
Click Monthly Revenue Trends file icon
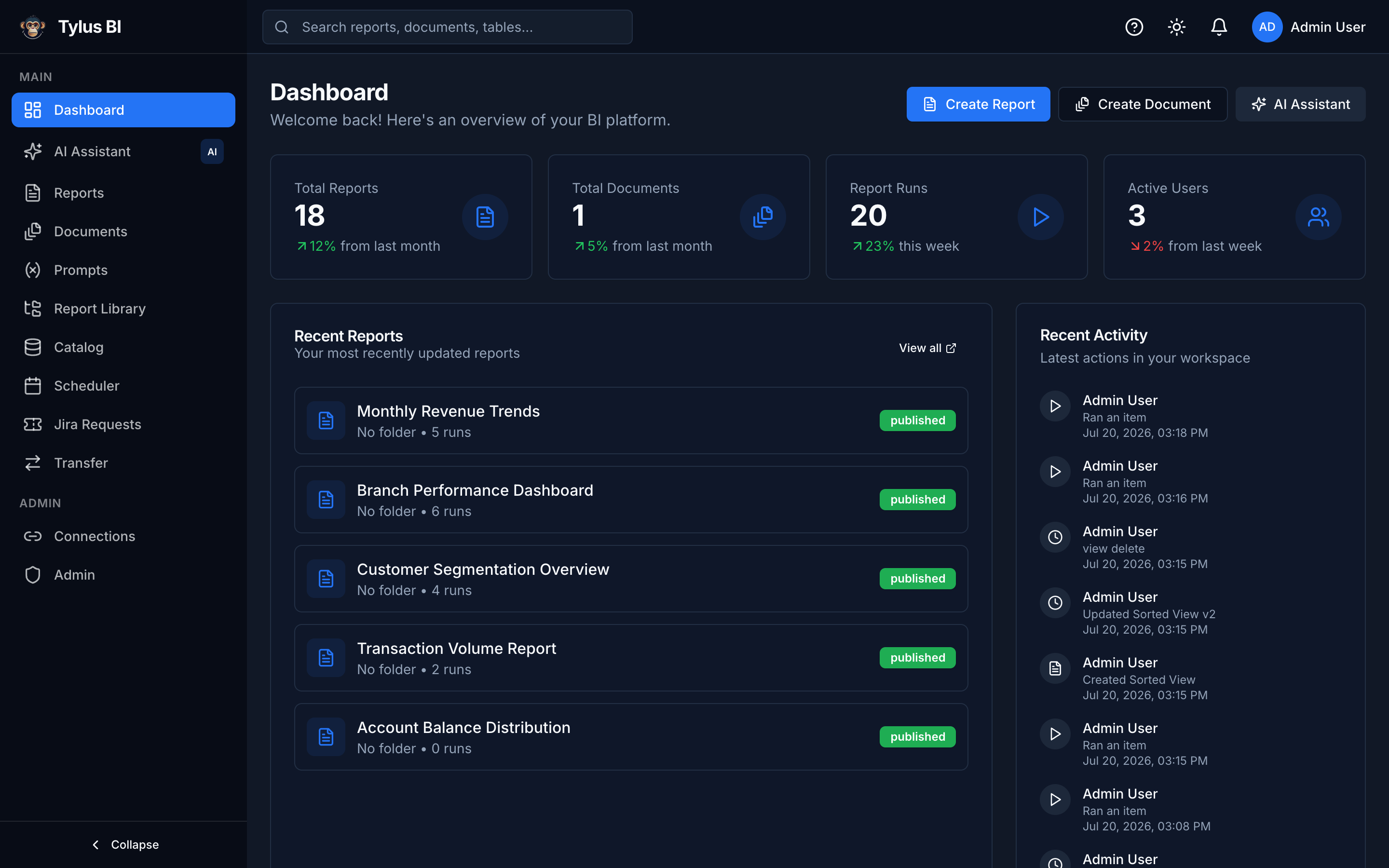coord(326,420)
